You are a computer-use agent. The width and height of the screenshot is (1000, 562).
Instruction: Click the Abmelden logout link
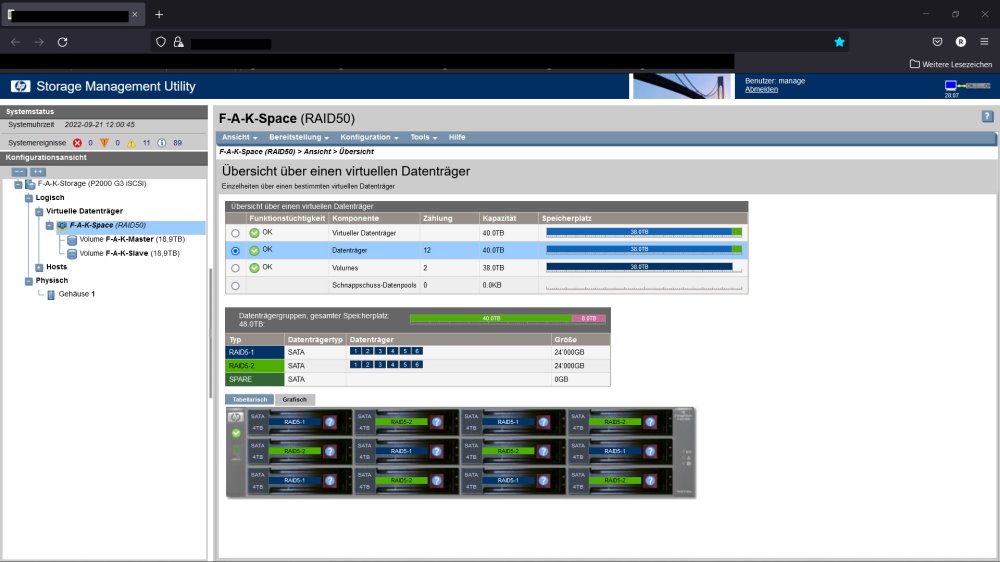761,89
